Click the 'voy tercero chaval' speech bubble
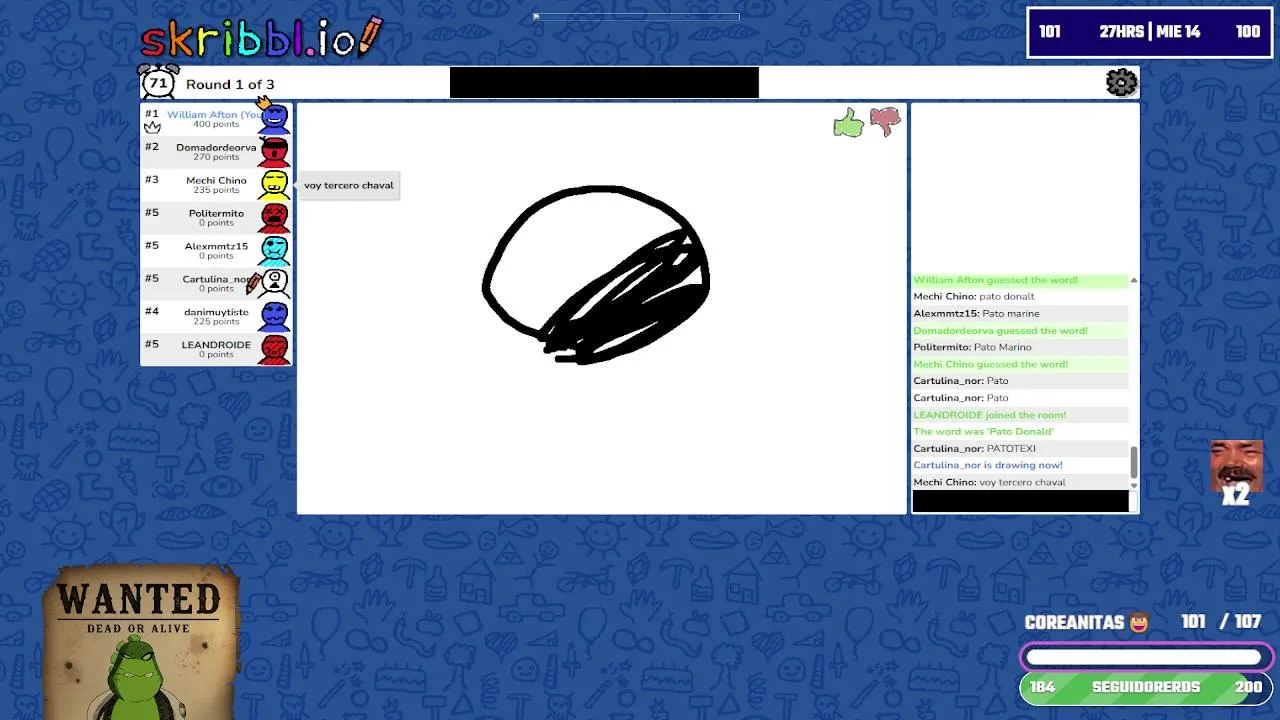1280x720 pixels. (349, 185)
